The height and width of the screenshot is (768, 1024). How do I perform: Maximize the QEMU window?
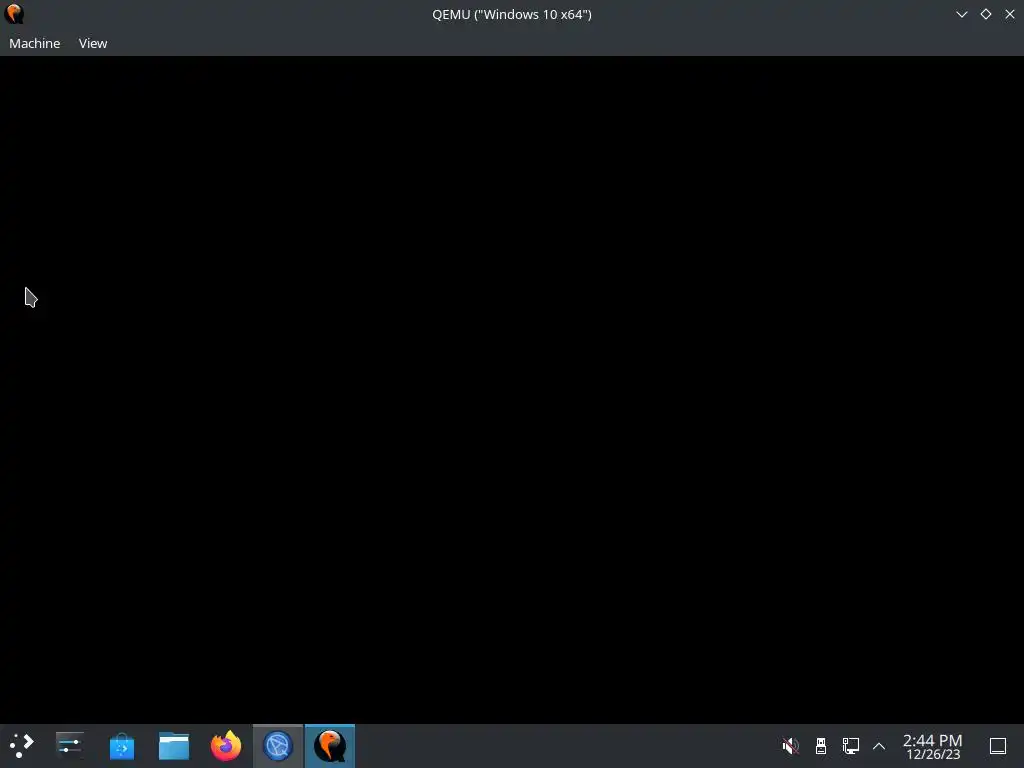pyautogui.click(x=985, y=14)
